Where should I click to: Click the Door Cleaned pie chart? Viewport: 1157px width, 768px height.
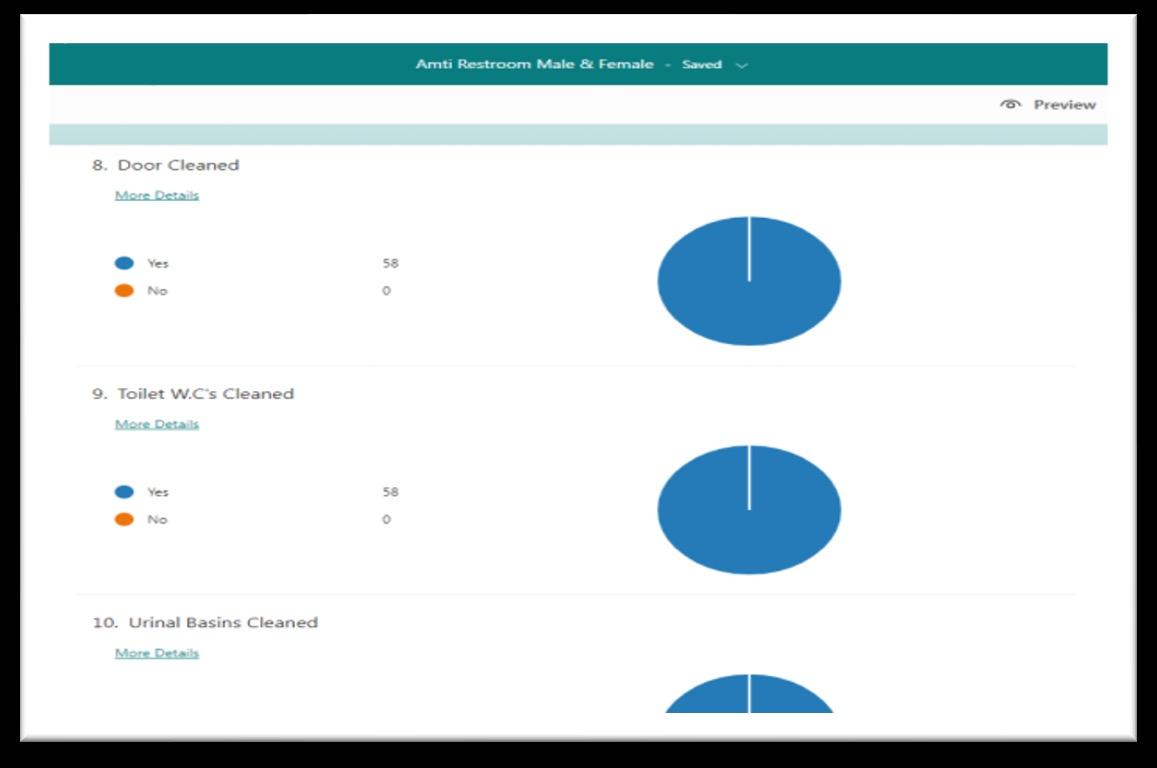(x=749, y=280)
